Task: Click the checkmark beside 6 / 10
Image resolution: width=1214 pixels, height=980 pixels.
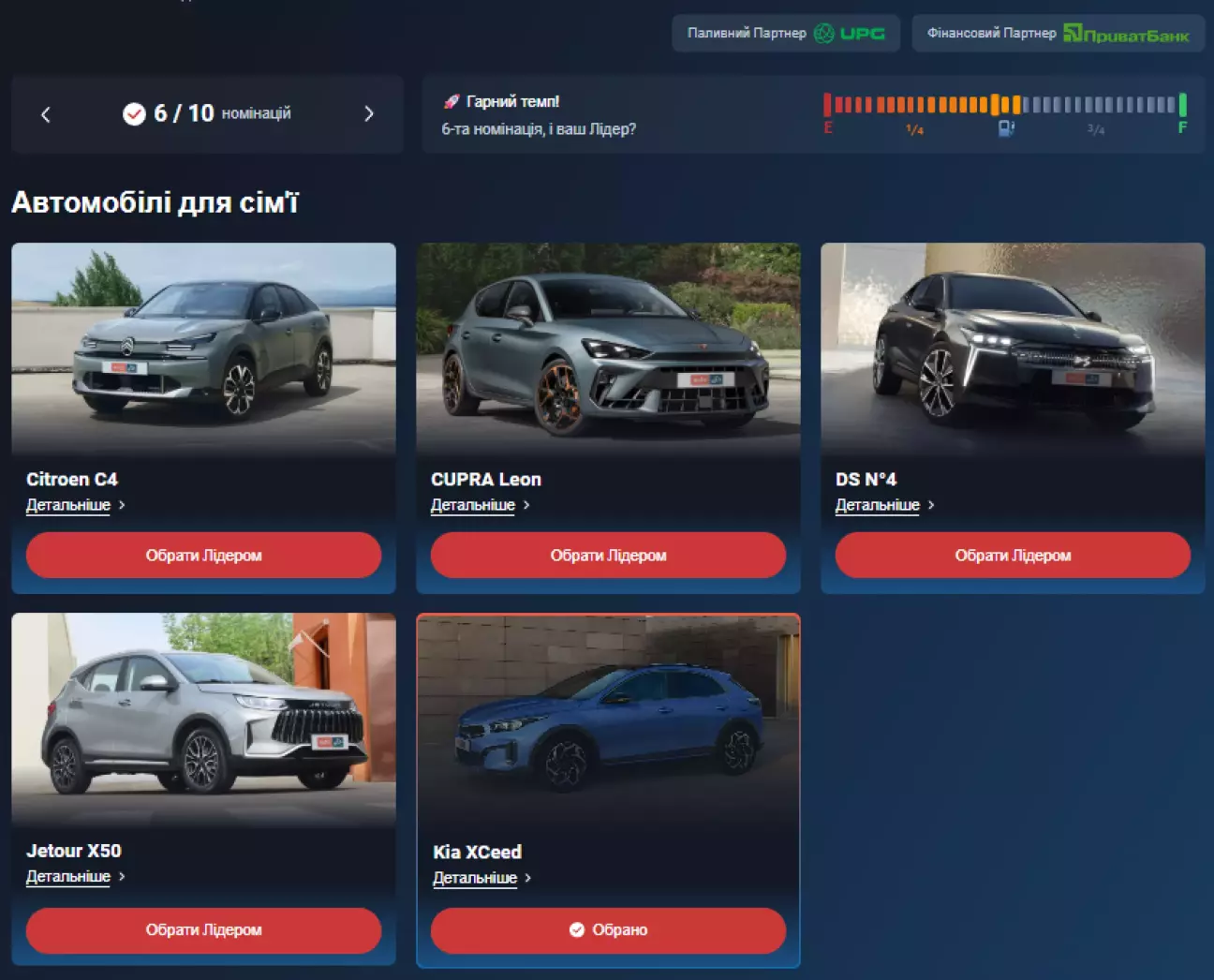Action: point(134,113)
